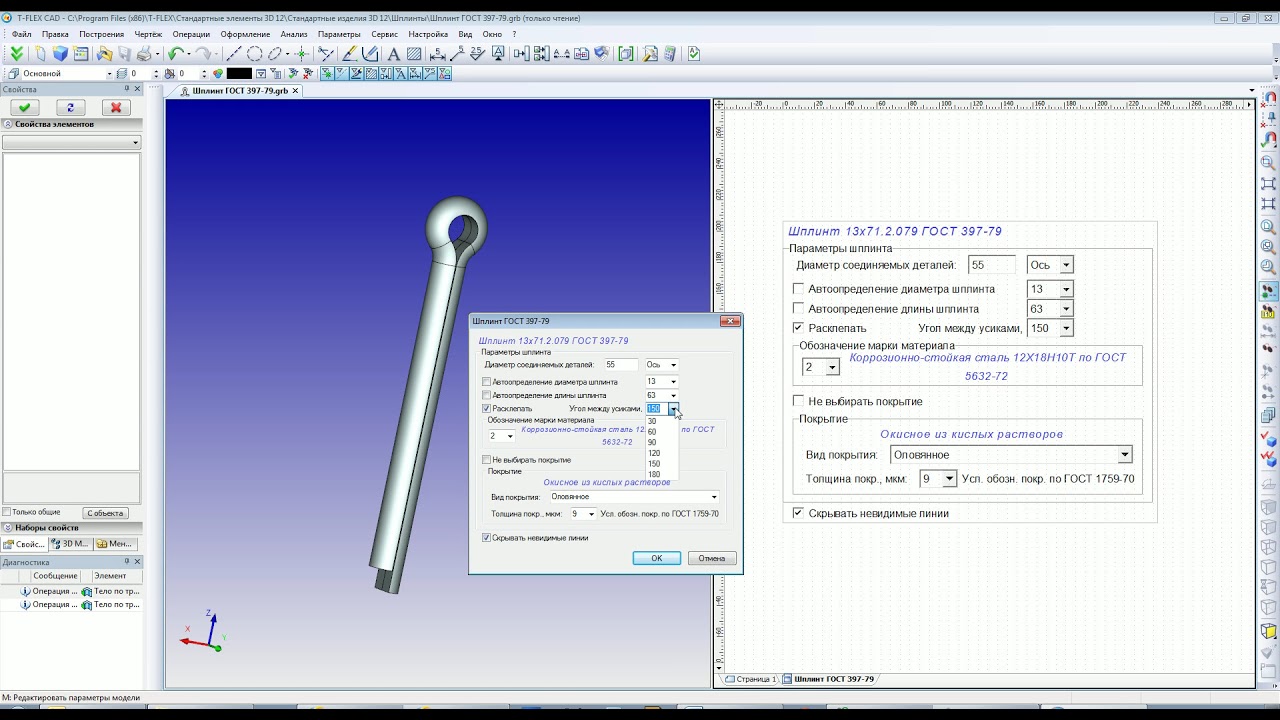Switch to the Страница 1 page tab
The image size is (1280, 720).
pos(751,679)
